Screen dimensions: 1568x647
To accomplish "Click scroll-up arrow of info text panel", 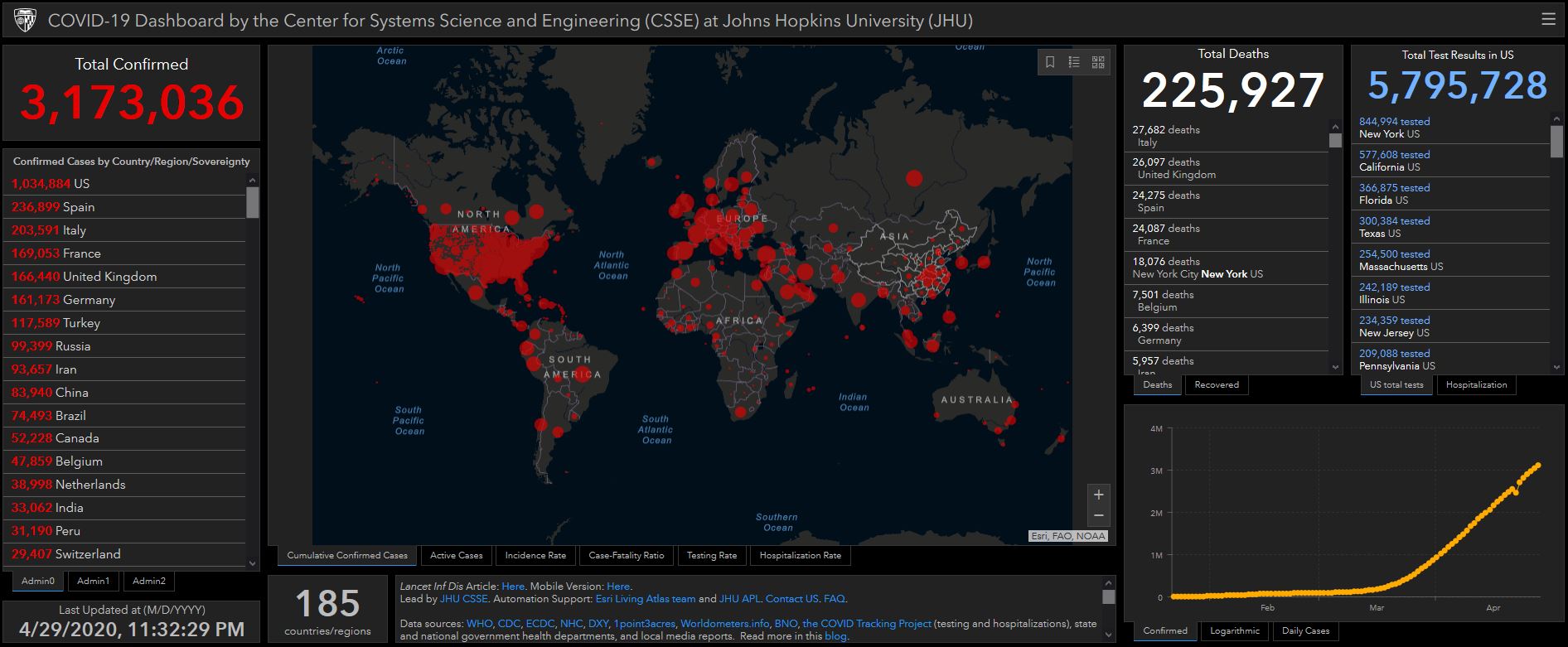I will [1109, 582].
